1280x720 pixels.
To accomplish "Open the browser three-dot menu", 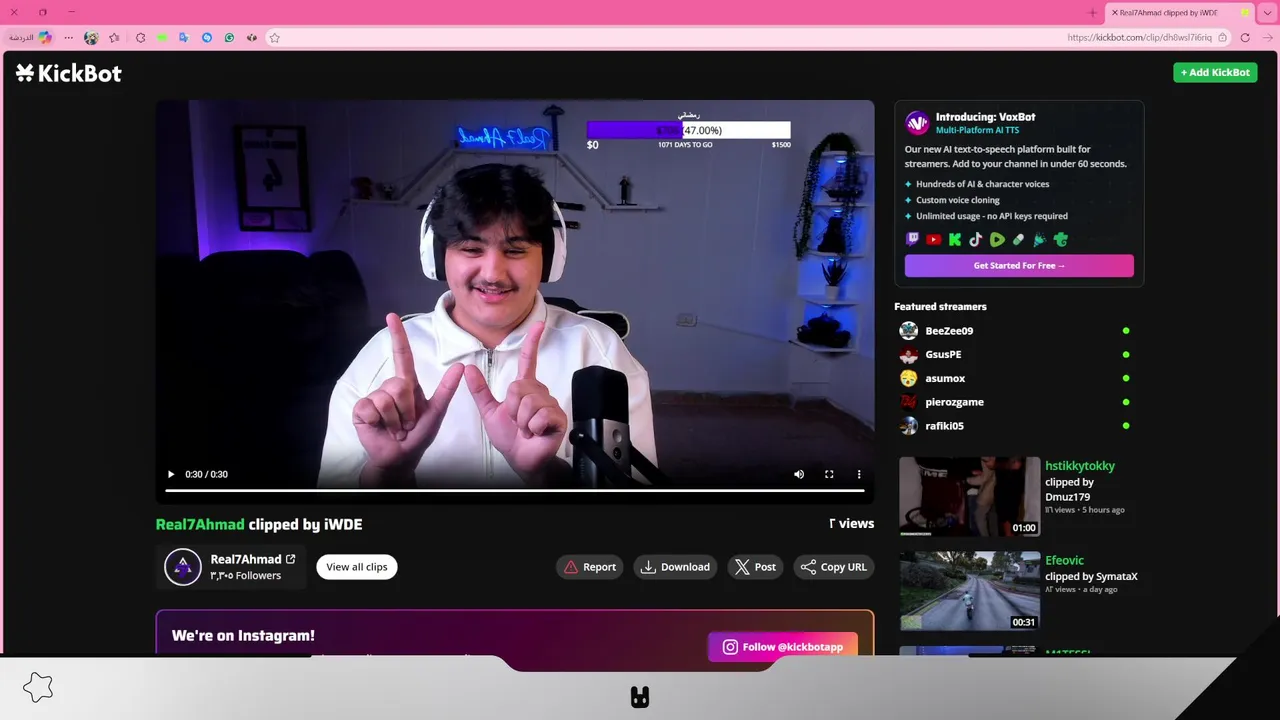I will coord(68,38).
